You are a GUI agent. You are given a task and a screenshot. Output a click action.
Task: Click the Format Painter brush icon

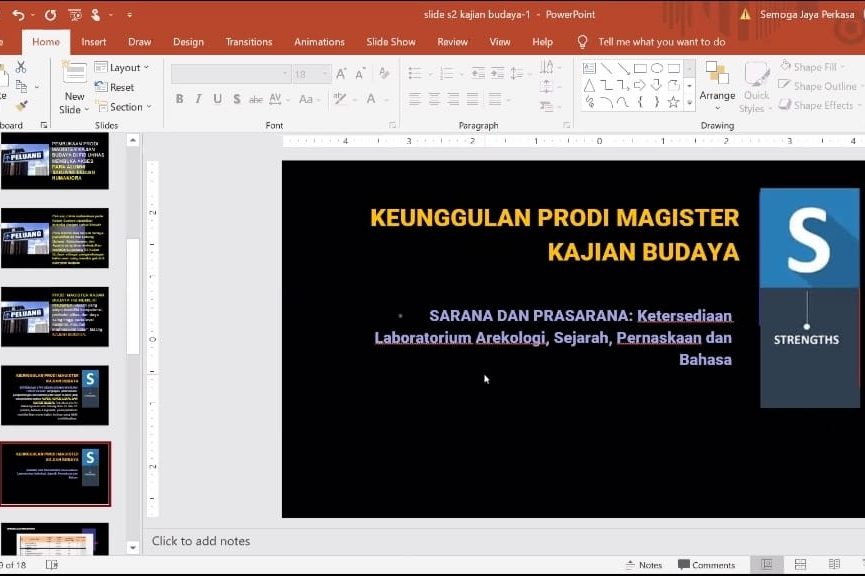click(22, 106)
